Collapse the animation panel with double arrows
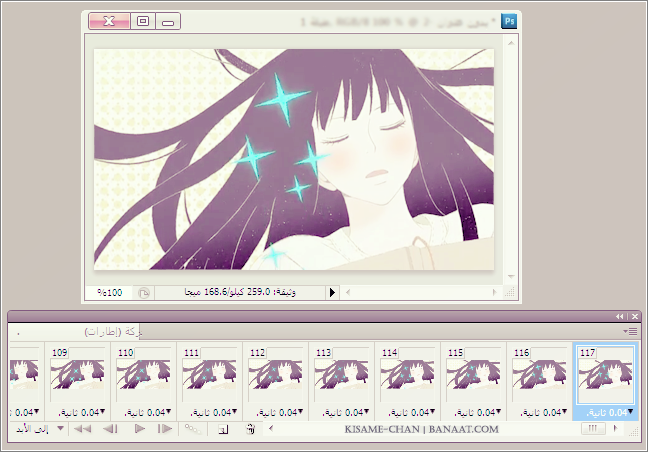648x452 pixels. click(x=620, y=316)
